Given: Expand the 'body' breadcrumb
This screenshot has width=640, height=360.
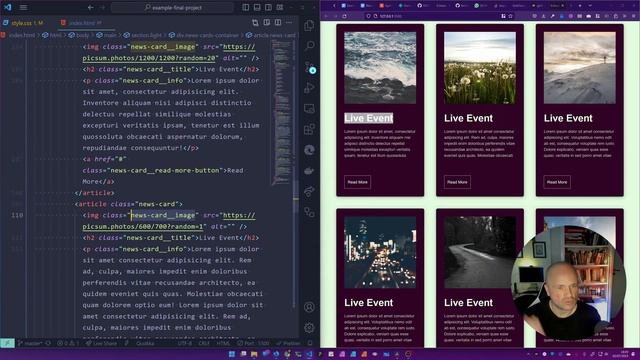Looking at the screenshot, I should pos(79,35).
